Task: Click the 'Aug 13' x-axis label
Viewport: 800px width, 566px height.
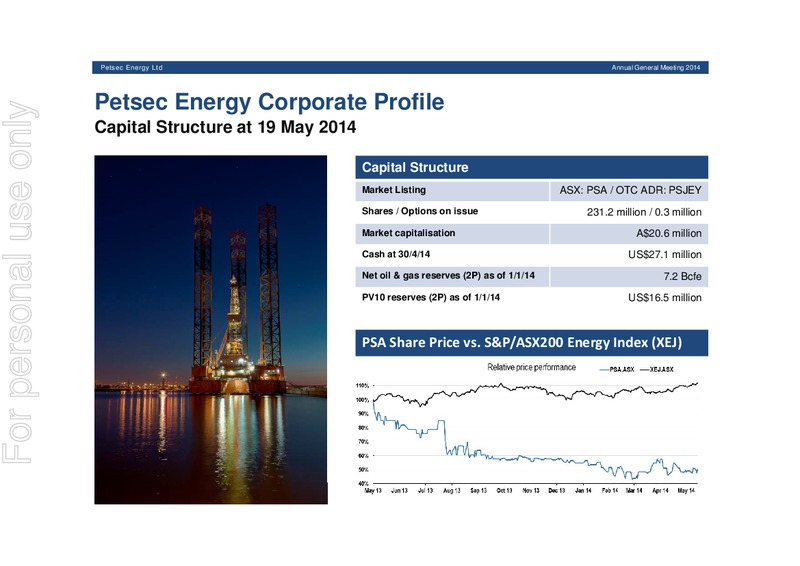Action: pos(452,490)
